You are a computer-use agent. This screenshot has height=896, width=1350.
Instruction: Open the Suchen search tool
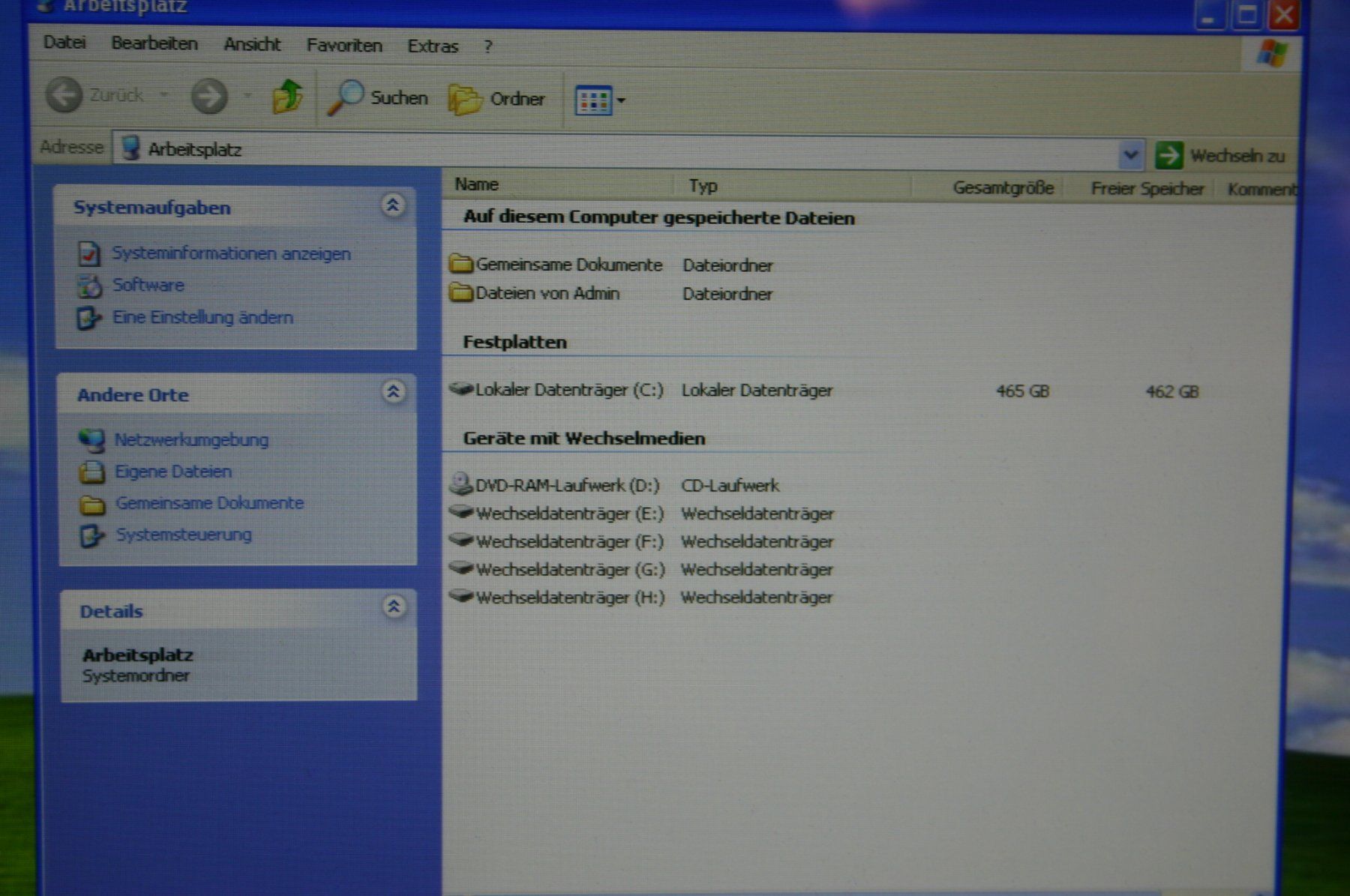point(378,97)
